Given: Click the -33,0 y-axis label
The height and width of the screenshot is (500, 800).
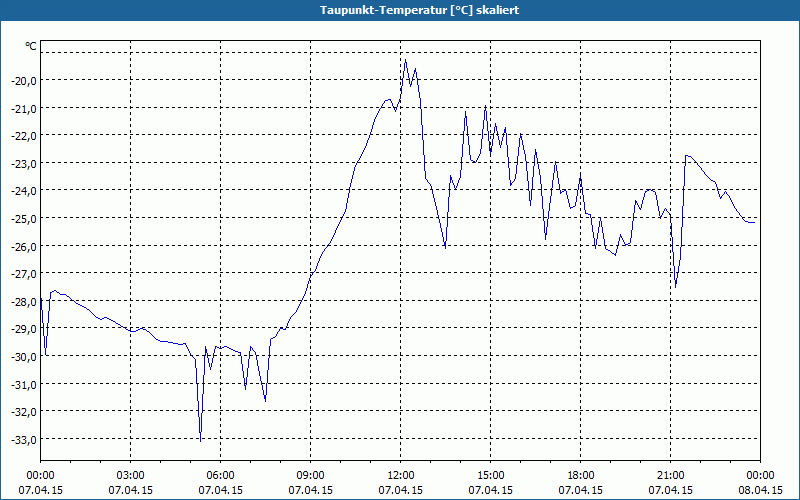Looking at the screenshot, I should point(26,439).
